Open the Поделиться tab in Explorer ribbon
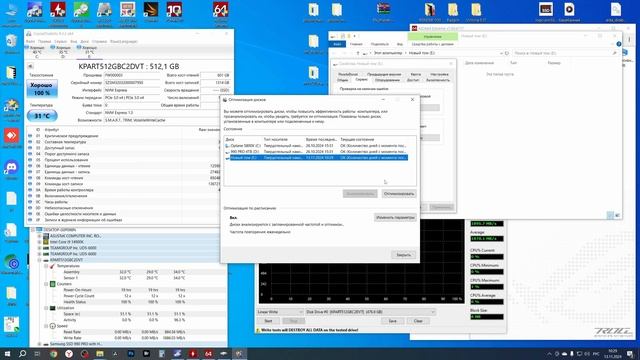 pos(380,44)
